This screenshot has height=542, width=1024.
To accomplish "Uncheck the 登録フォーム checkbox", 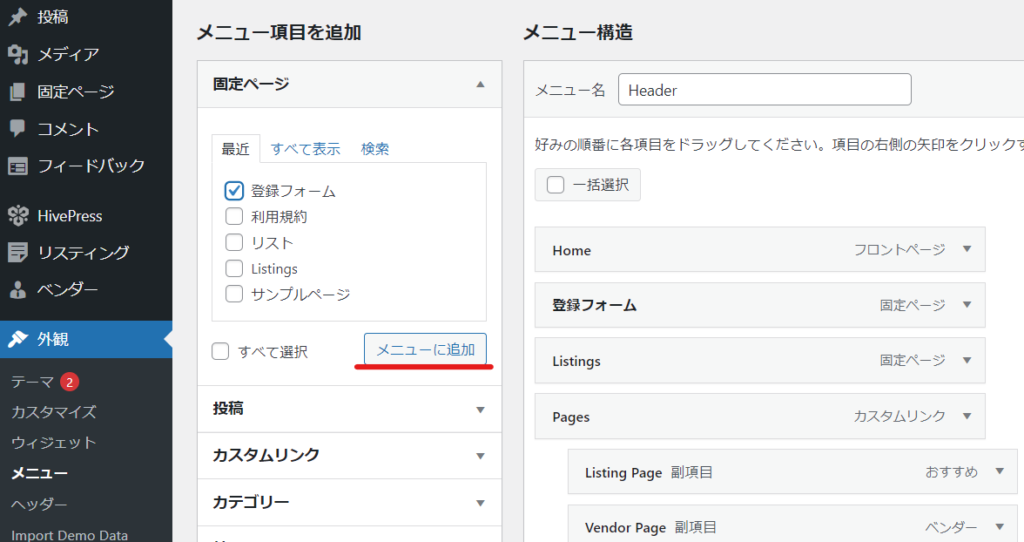I will pyautogui.click(x=234, y=191).
